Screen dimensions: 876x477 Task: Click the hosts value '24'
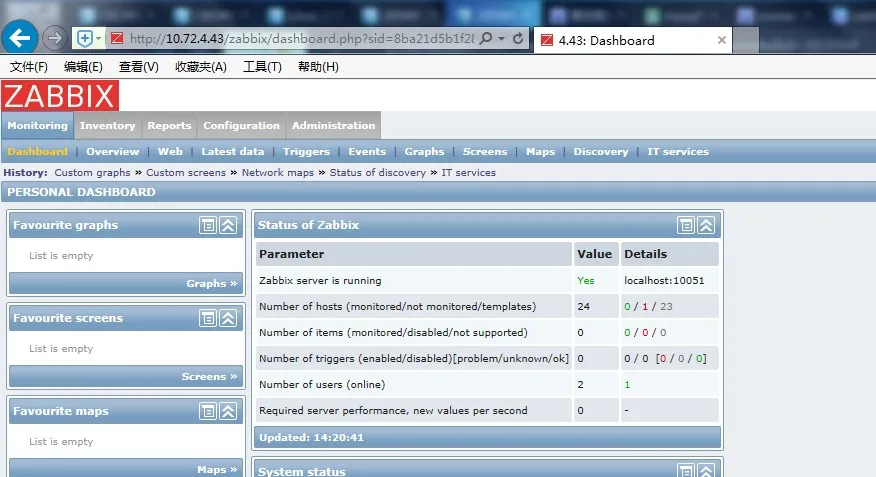(584, 306)
